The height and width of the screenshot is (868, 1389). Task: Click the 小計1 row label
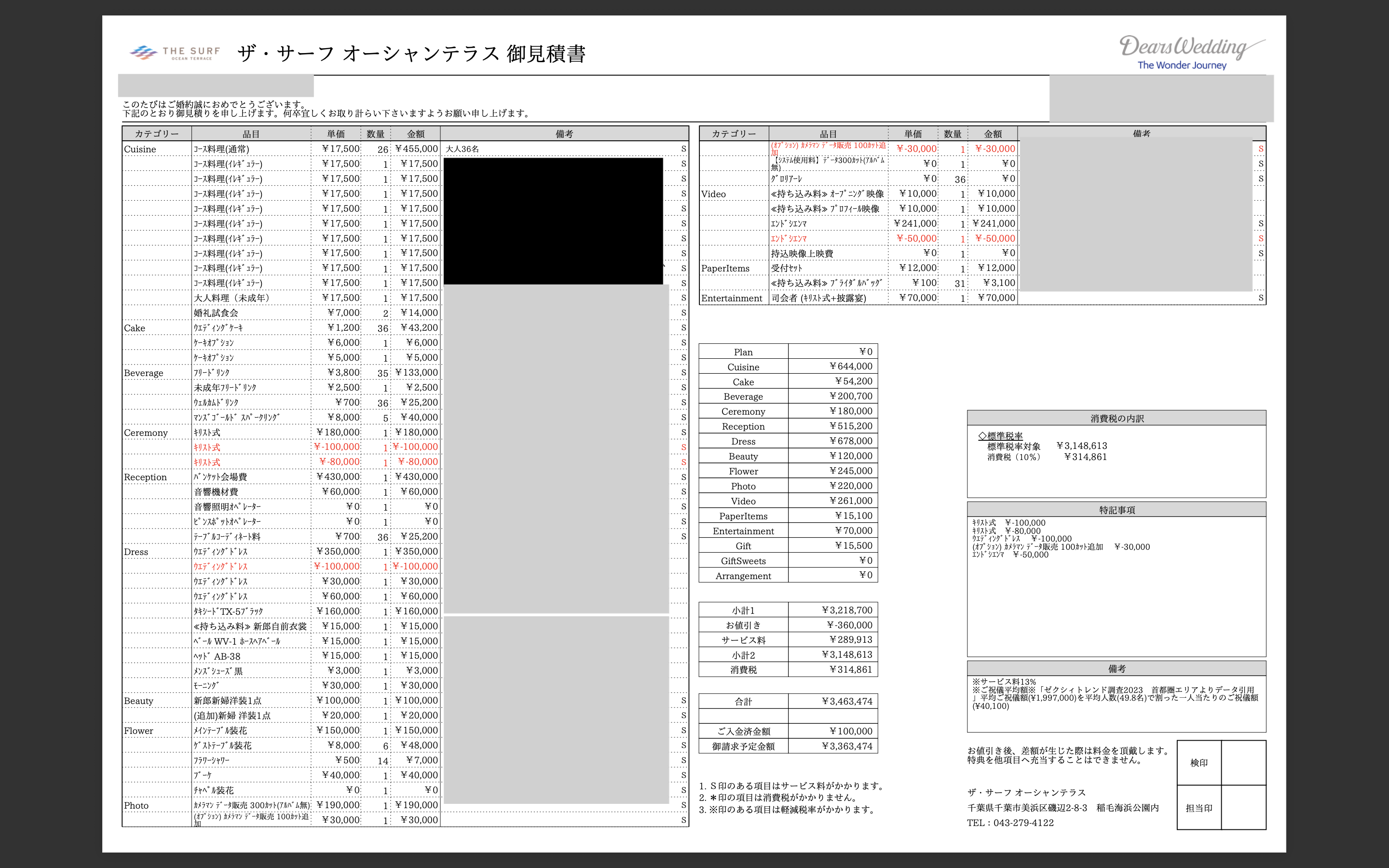tap(743, 610)
